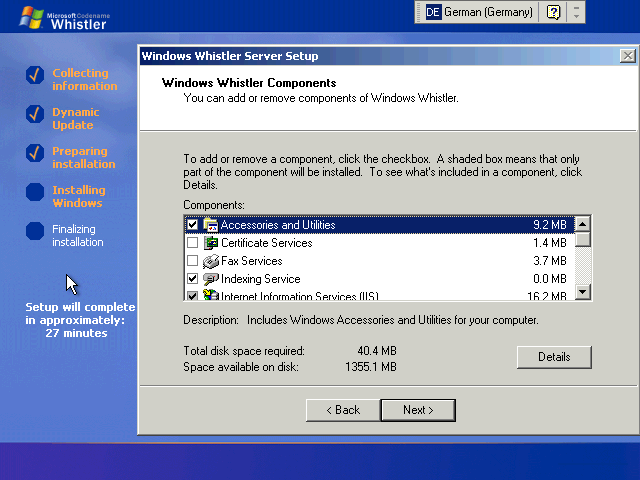Go back with the Back button

click(343, 410)
